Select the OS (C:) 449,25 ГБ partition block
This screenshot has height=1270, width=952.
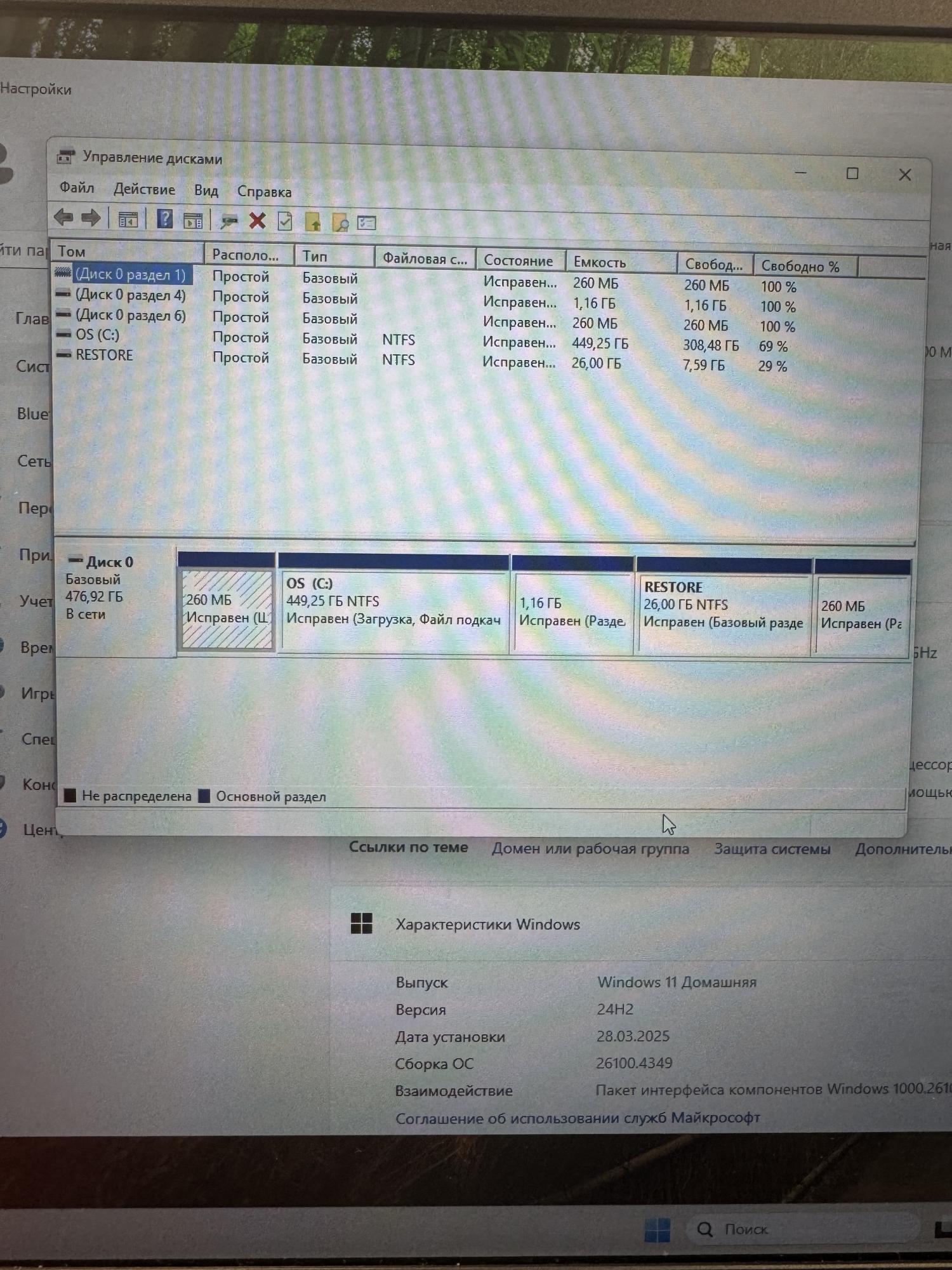point(393,603)
